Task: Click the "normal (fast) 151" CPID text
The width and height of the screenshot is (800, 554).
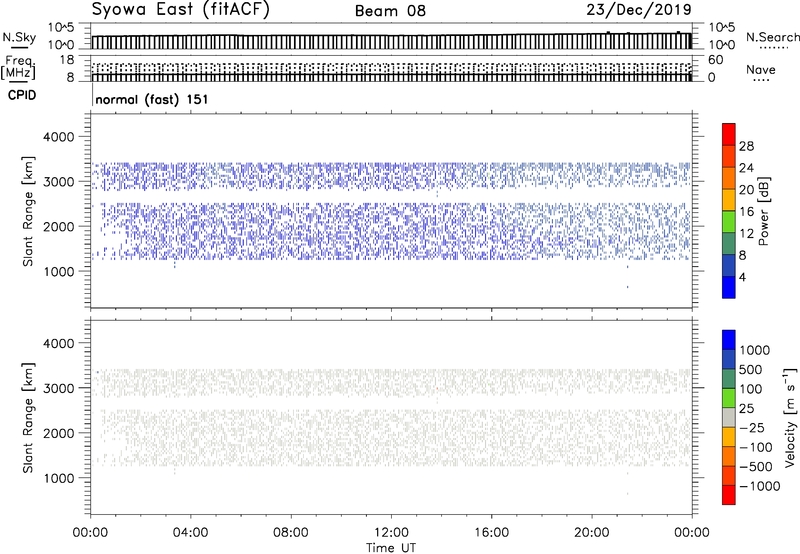Action: click(152, 99)
